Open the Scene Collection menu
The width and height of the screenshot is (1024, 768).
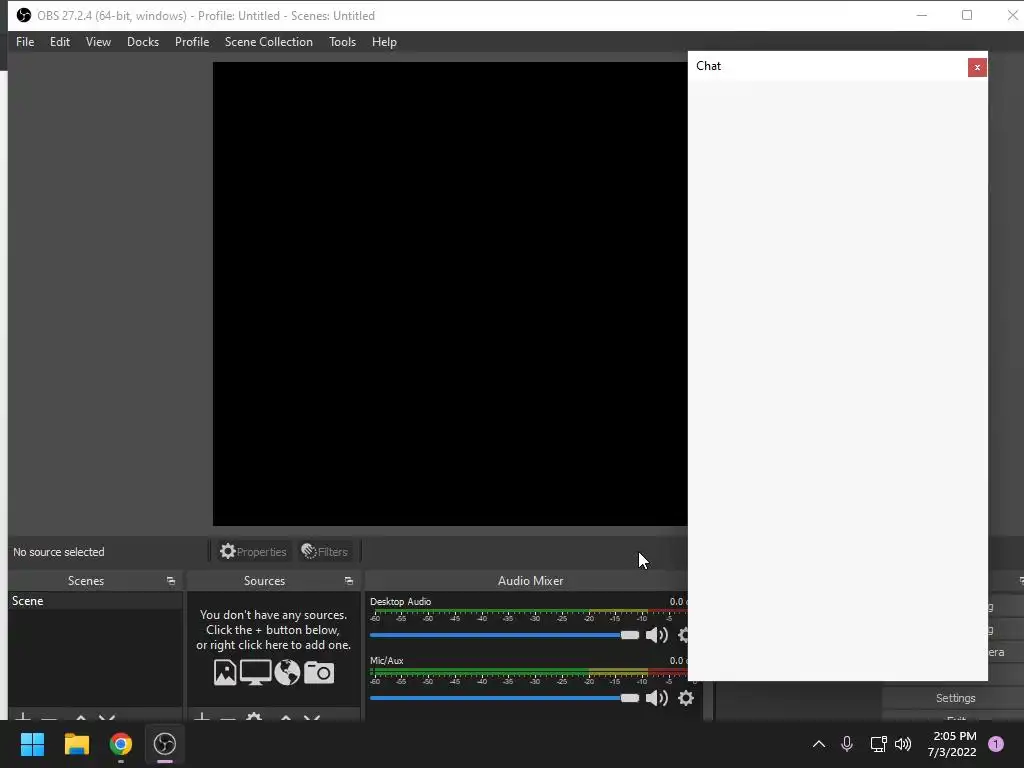point(268,42)
